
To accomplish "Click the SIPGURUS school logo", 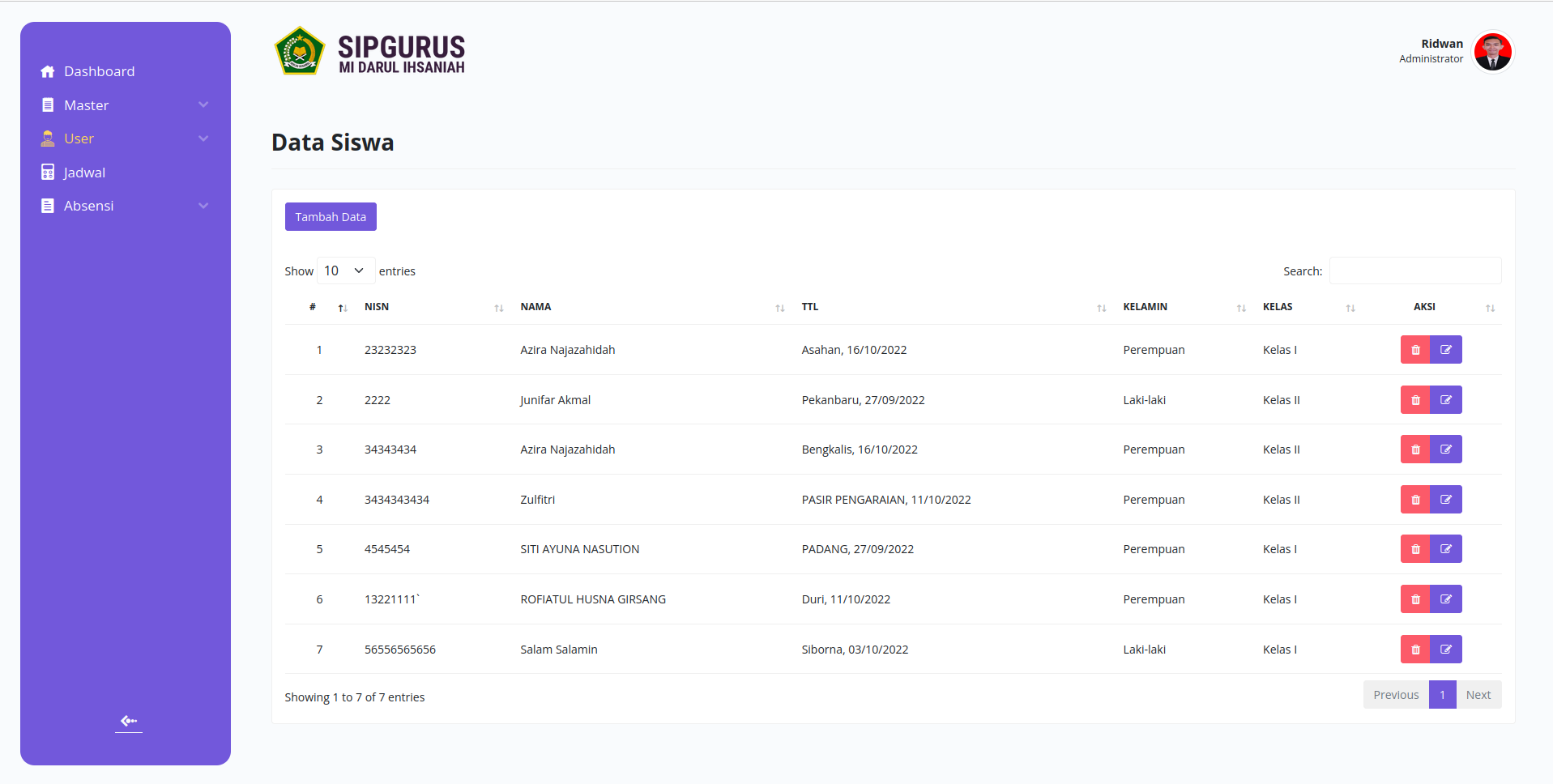I will coord(300,51).
